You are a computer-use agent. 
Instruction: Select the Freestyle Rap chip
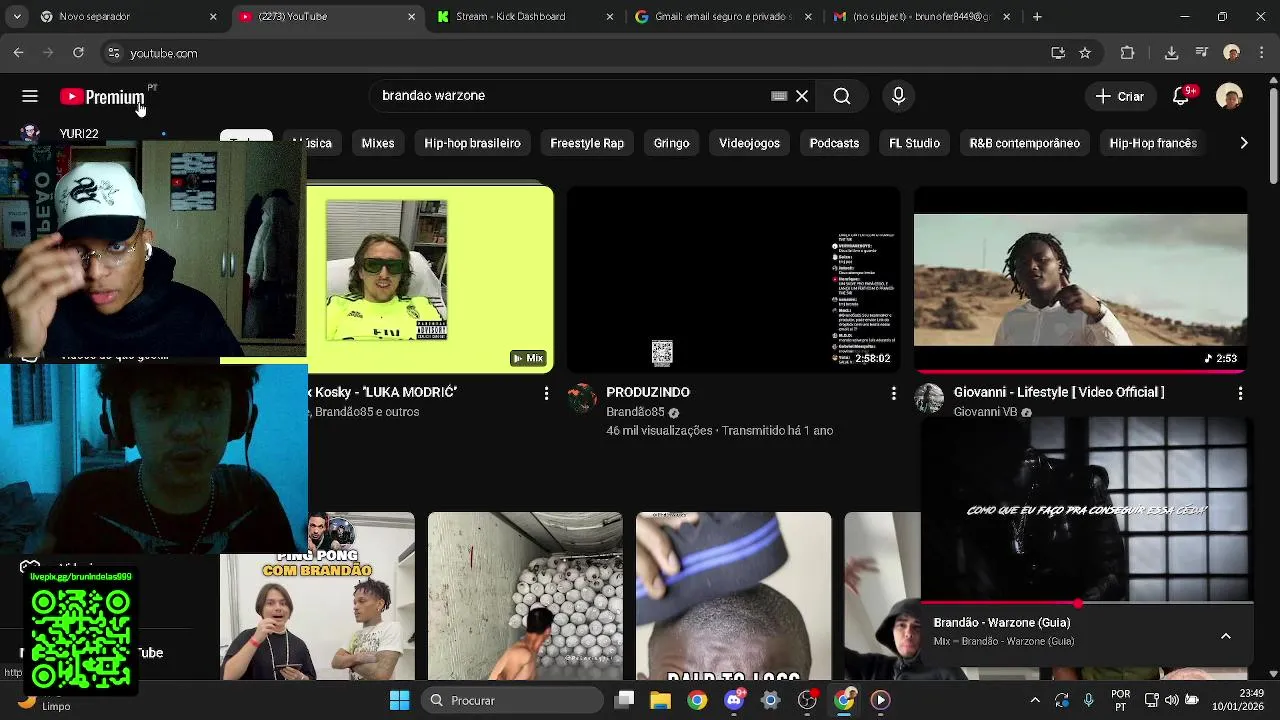point(587,143)
